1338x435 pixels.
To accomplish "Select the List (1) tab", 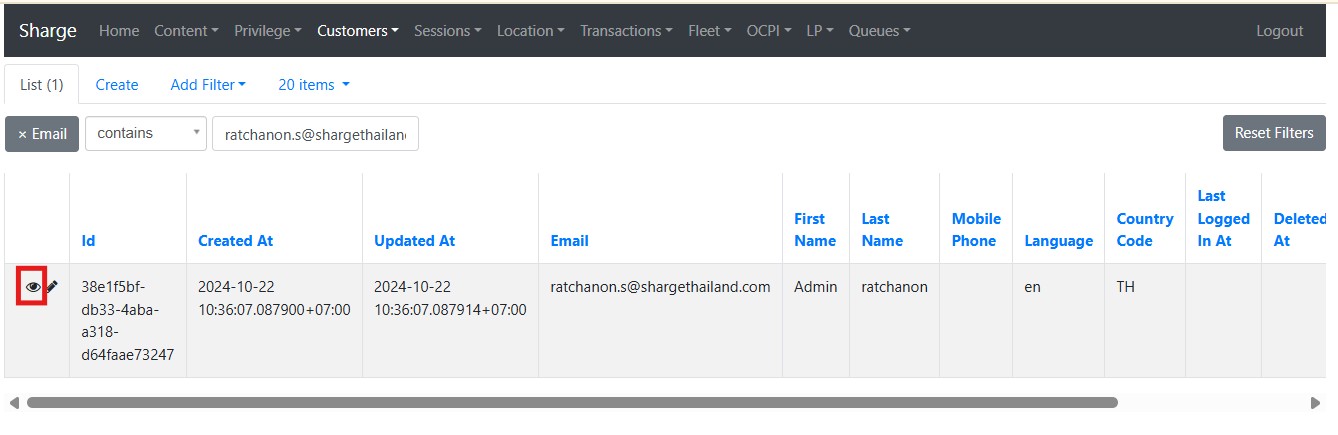I will click(42, 85).
